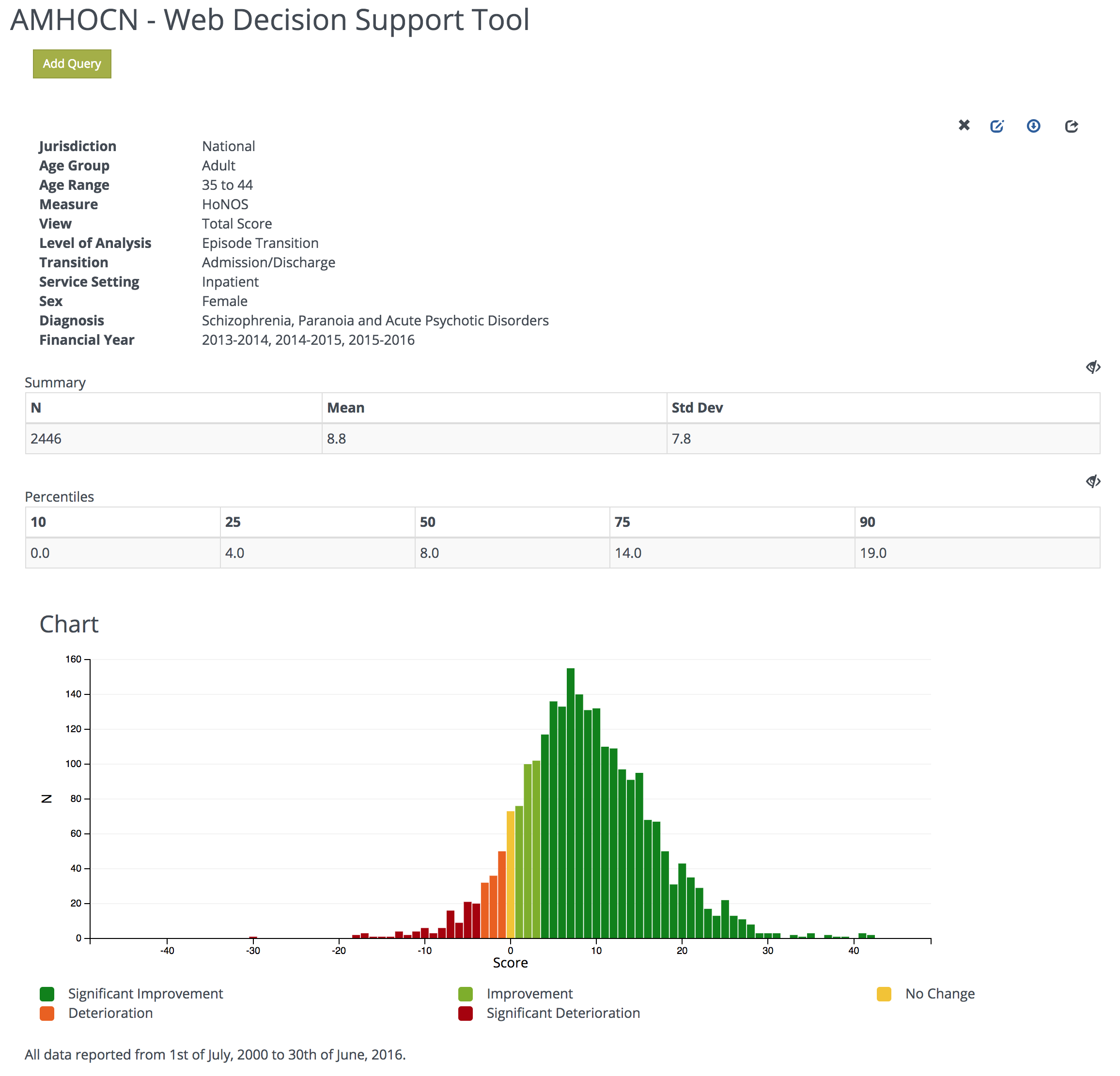Edit the query via the pencil icon
1120x1076 pixels.
(x=997, y=125)
